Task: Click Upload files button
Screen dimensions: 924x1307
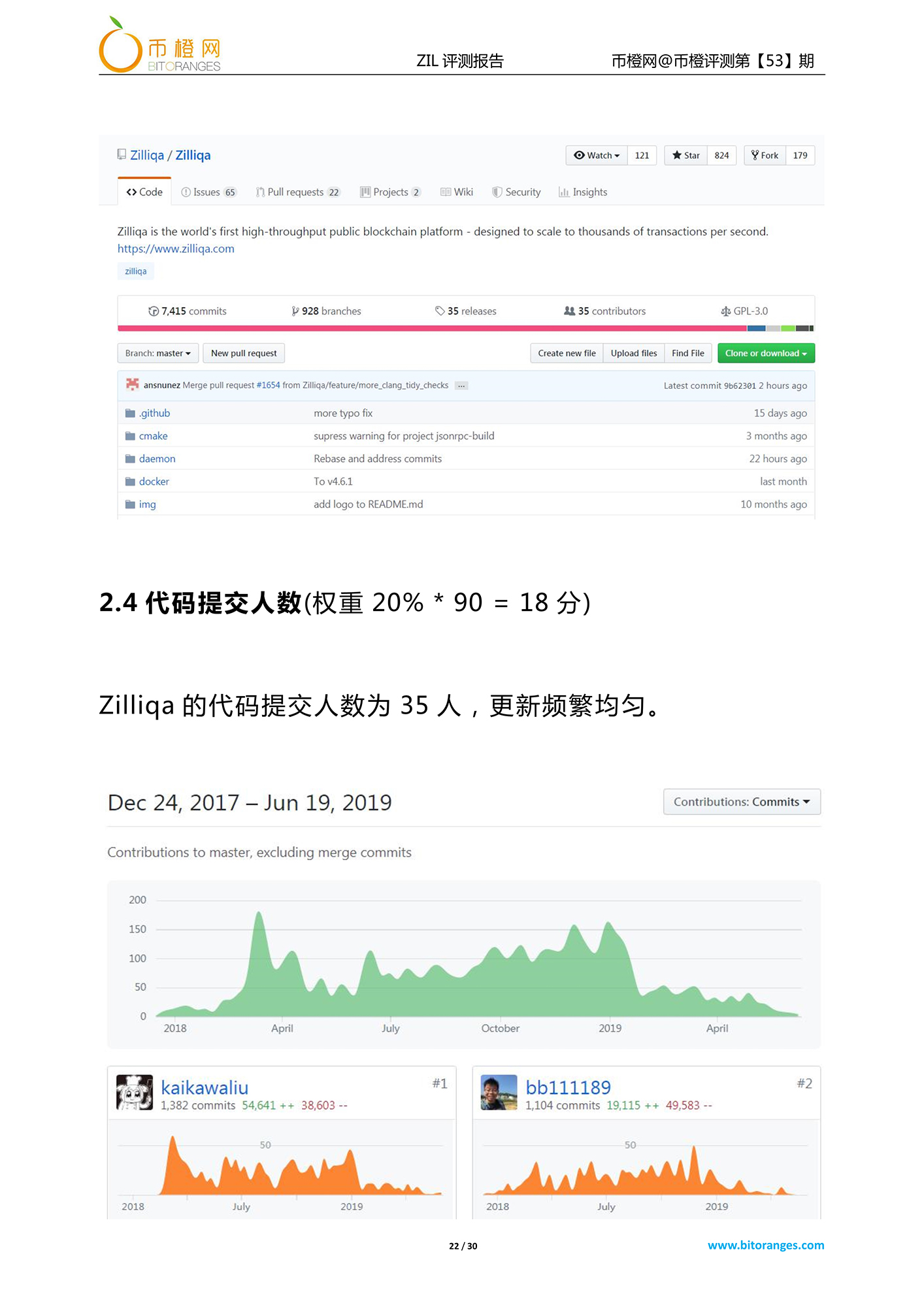Action: 634,354
